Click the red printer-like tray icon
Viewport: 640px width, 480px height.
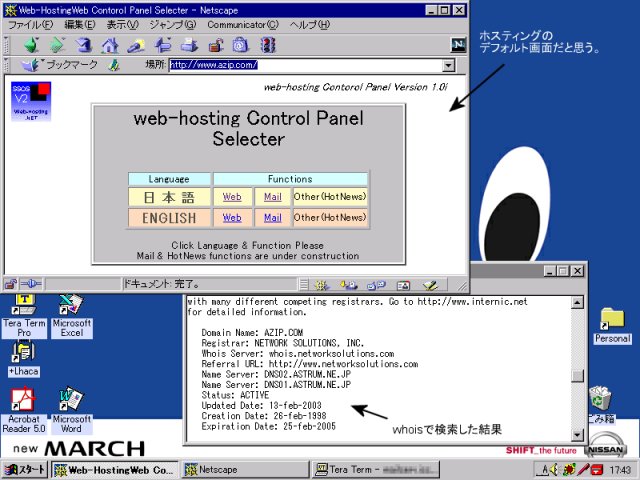point(597,469)
